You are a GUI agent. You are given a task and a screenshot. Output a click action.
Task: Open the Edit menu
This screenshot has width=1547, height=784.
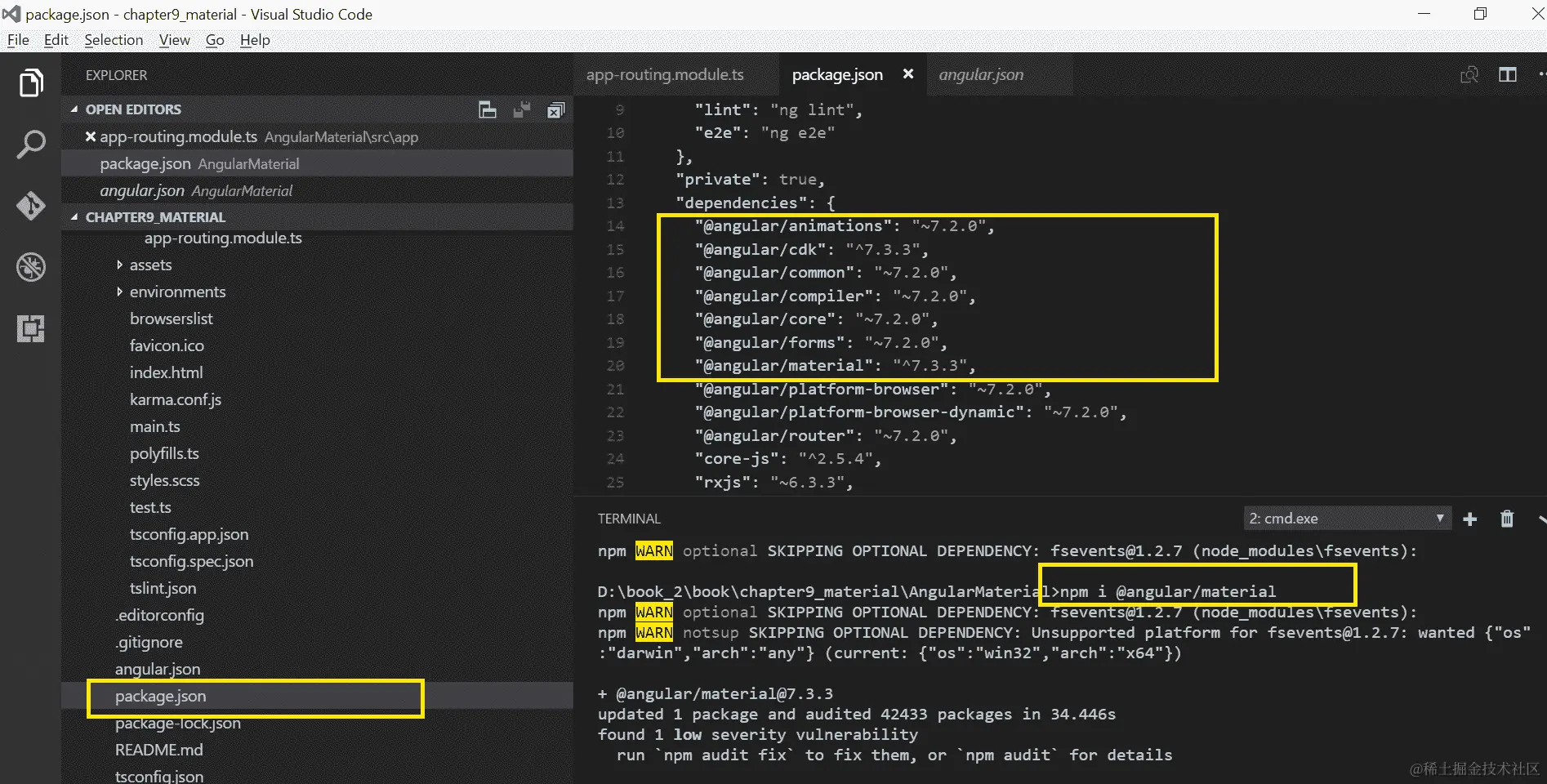pyautogui.click(x=56, y=40)
